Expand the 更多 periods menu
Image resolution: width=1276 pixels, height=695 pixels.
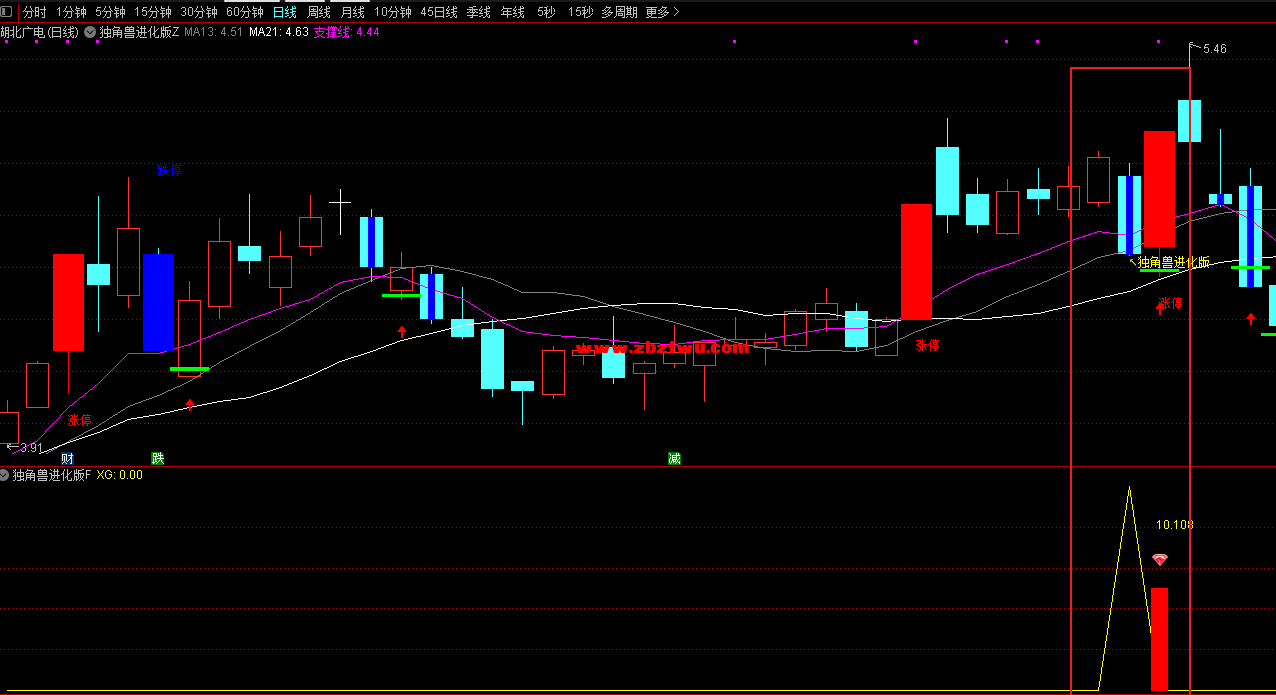[x=662, y=12]
